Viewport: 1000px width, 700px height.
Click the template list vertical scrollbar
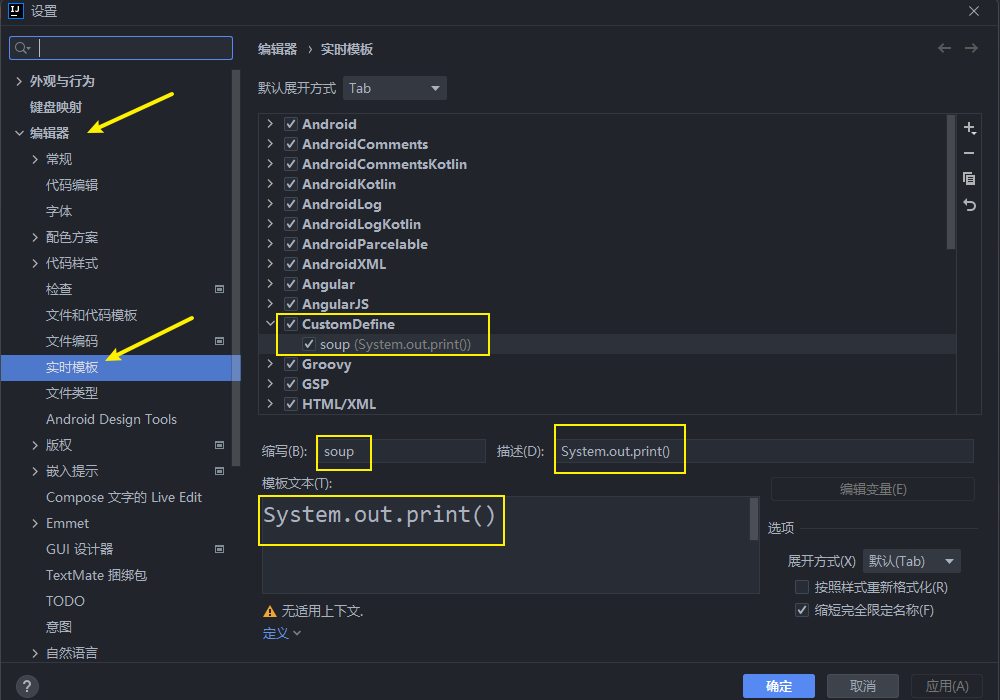pyautogui.click(x=951, y=180)
